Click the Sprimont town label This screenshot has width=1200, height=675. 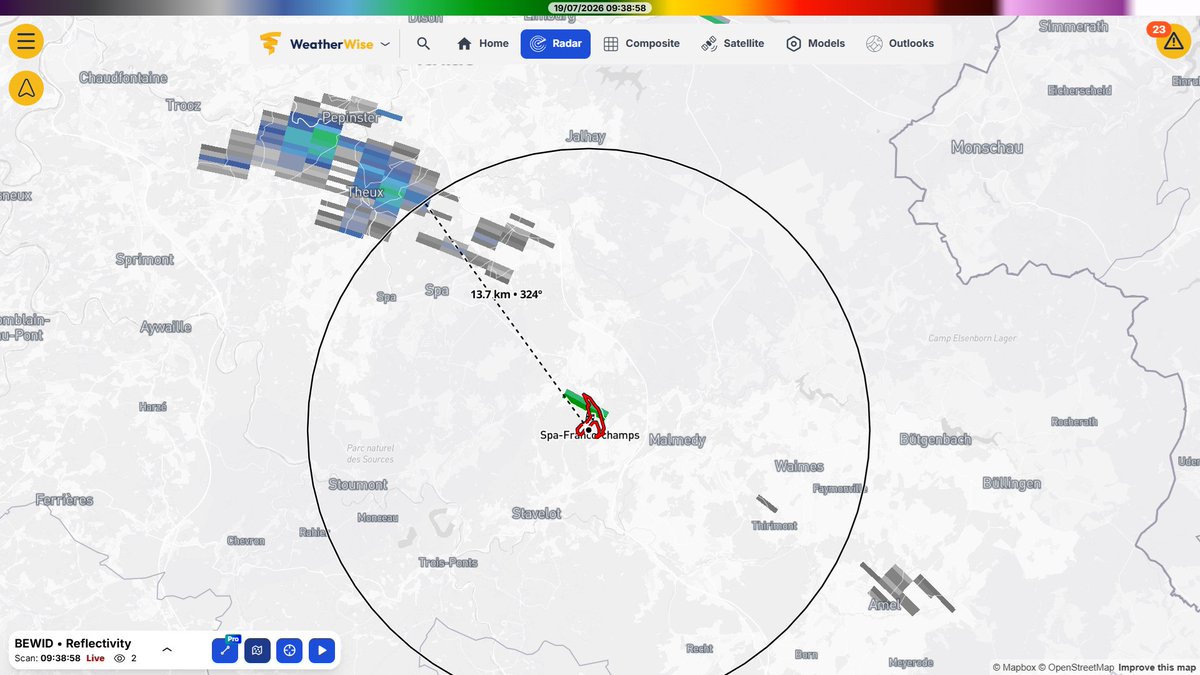click(145, 259)
